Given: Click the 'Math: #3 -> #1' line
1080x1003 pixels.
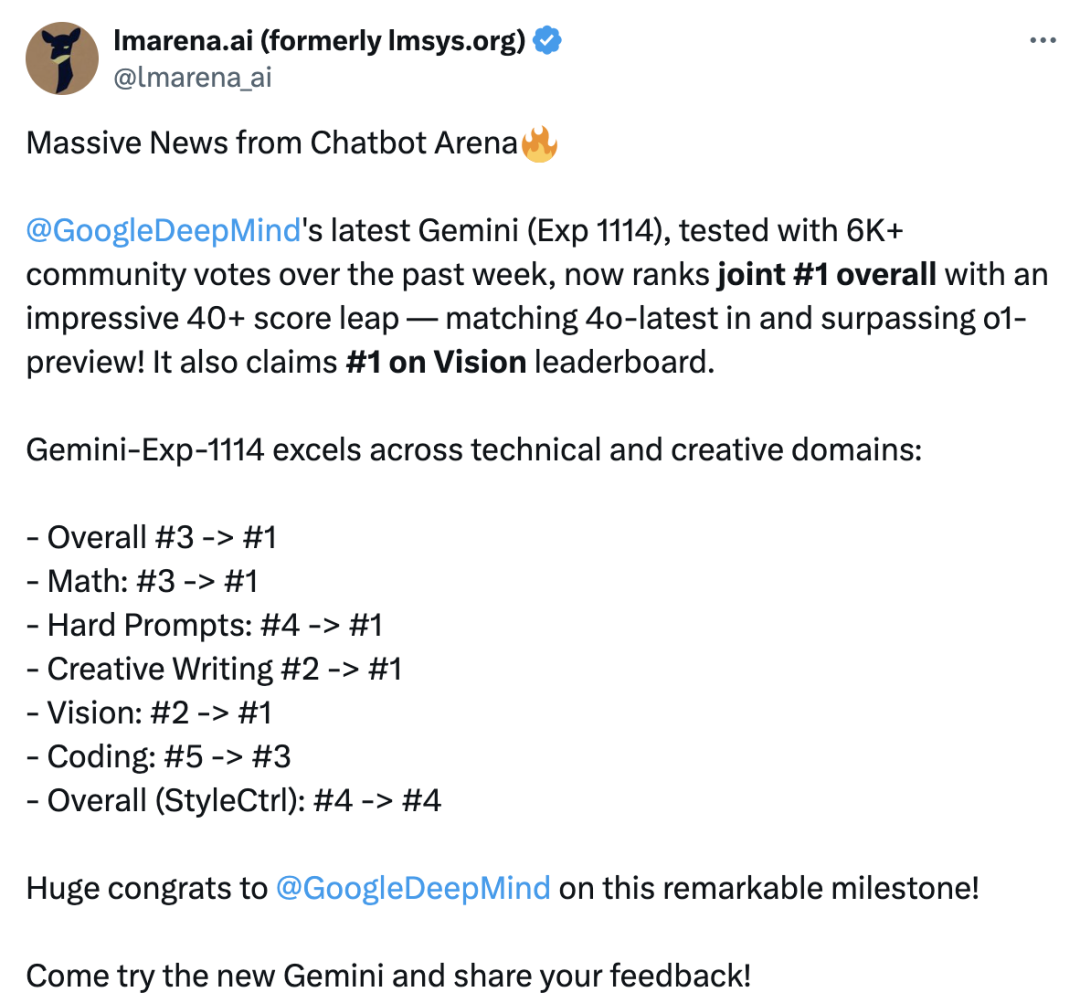Looking at the screenshot, I should tap(142, 581).
